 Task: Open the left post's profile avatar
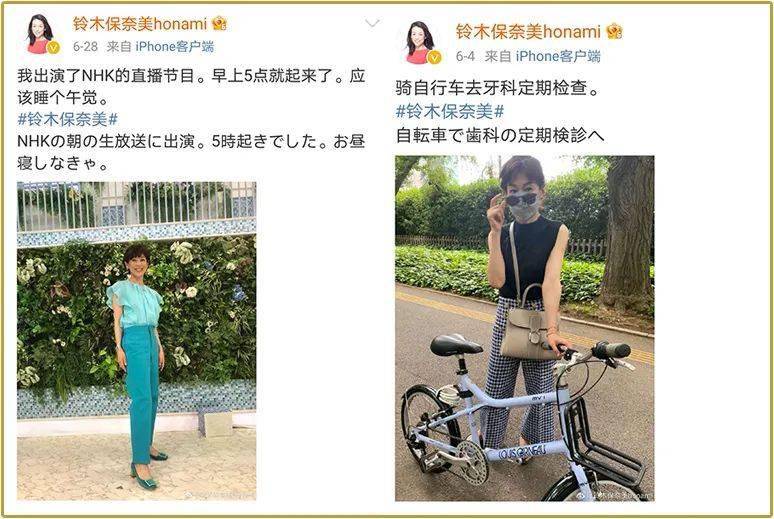pos(40,34)
